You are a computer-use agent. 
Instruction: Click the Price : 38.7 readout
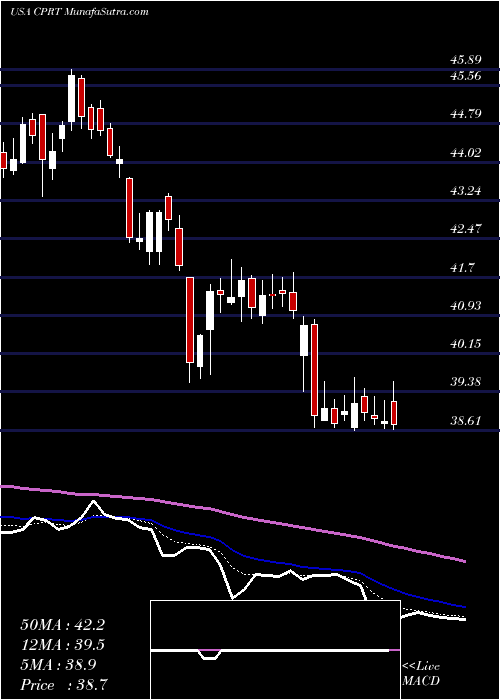[62, 685]
